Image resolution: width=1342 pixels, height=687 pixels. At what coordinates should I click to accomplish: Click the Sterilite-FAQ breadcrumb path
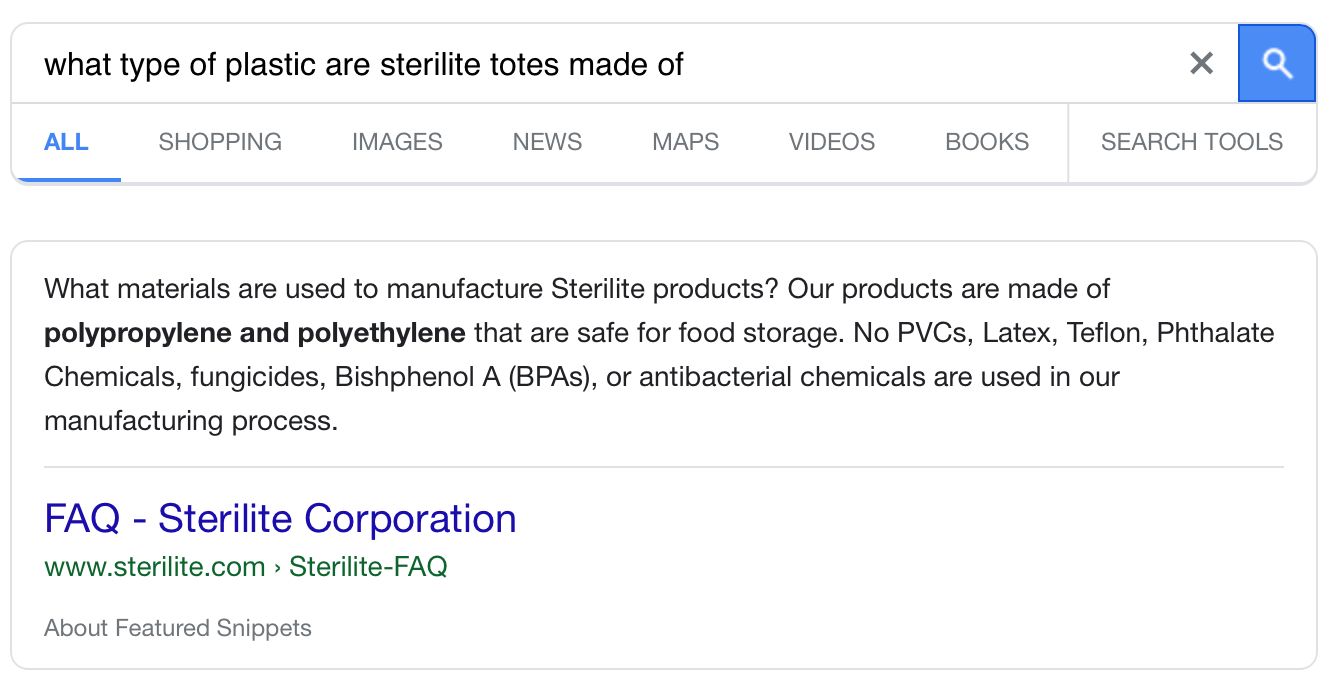click(368, 567)
